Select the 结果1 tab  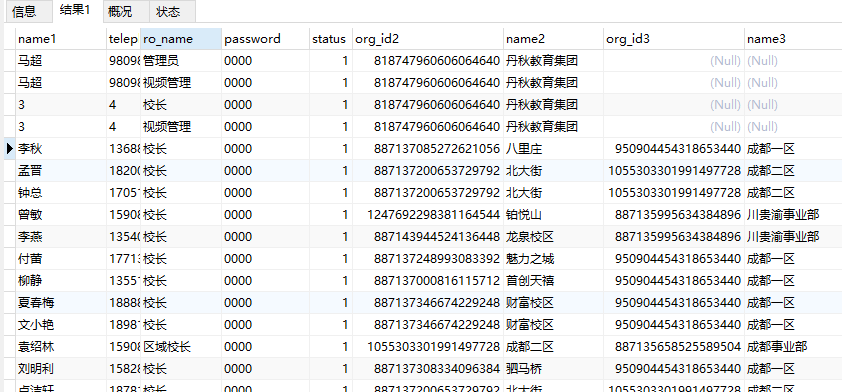pyautogui.click(x=75, y=10)
